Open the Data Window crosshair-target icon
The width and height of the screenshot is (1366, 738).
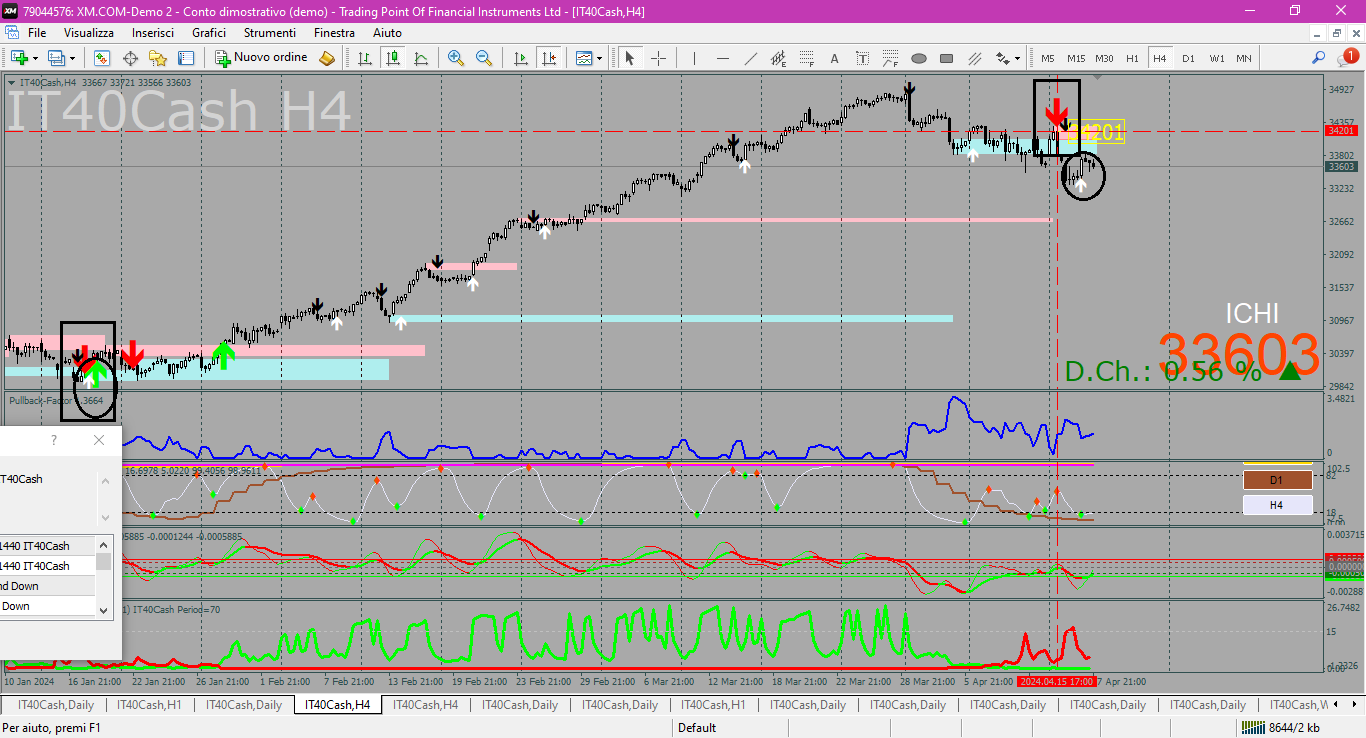pyautogui.click(x=130, y=58)
